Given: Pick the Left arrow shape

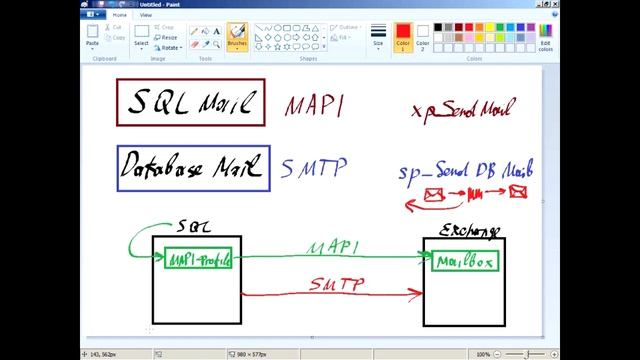Looking at the screenshot, I should tap(306, 38).
